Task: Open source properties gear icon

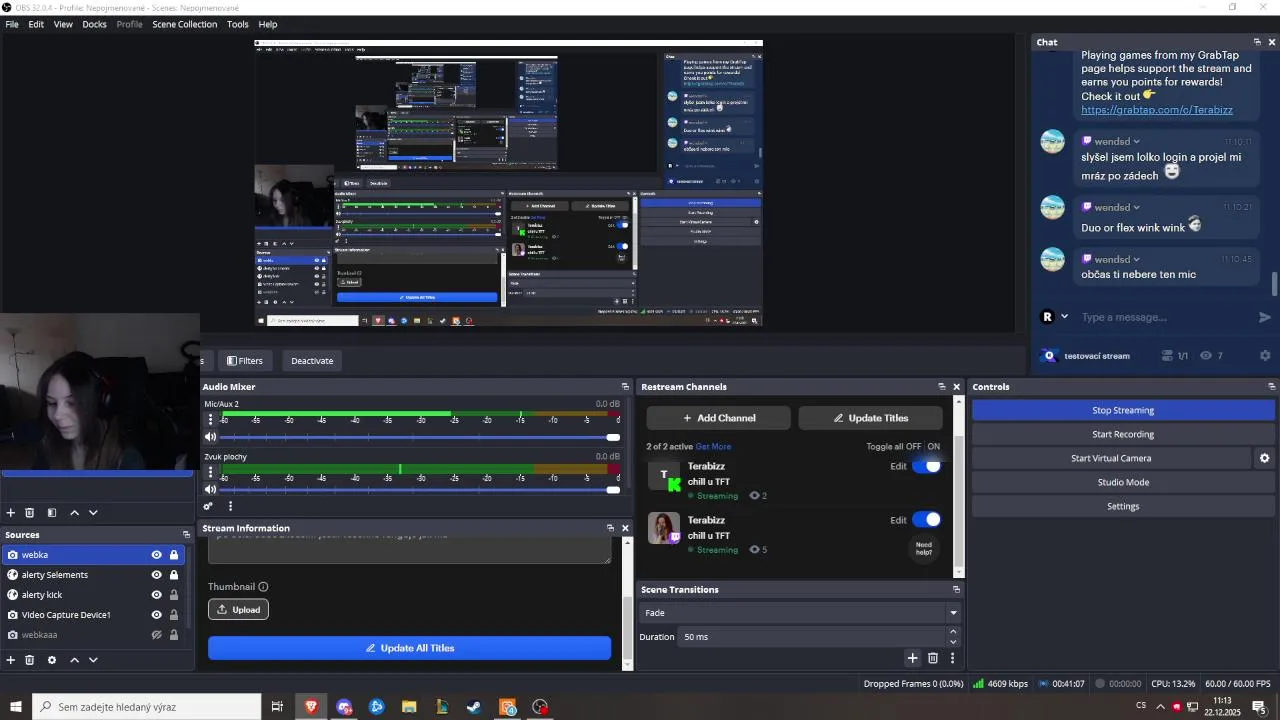Action: pos(52,660)
